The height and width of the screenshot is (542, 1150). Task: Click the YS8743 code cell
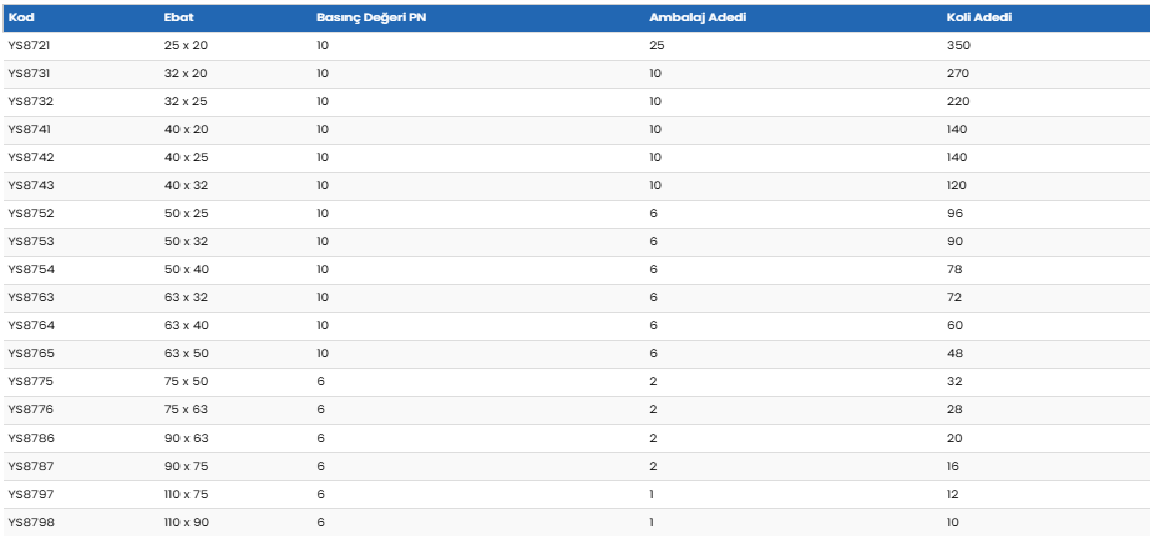[30, 185]
